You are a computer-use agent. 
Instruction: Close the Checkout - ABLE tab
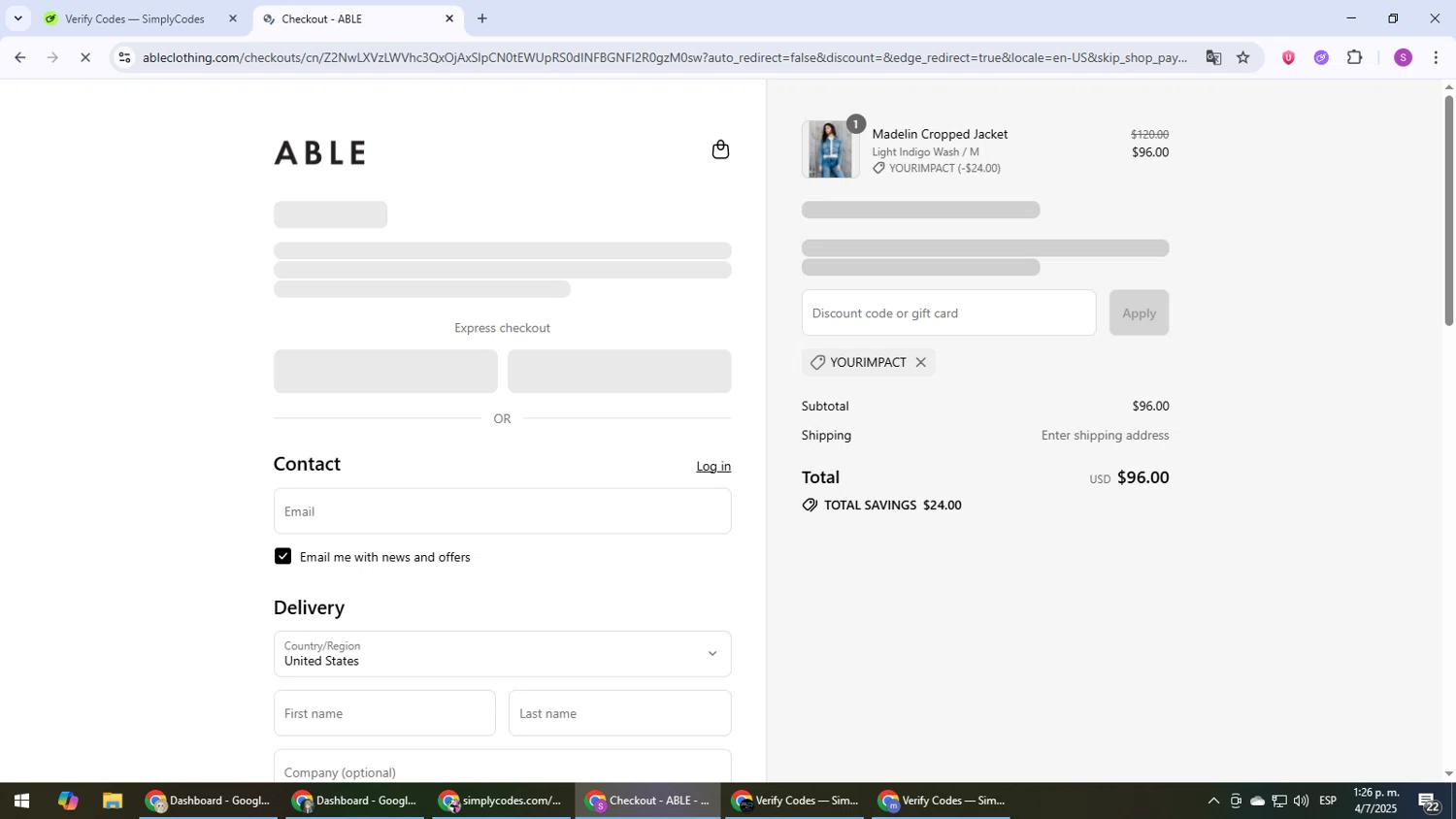click(x=449, y=18)
